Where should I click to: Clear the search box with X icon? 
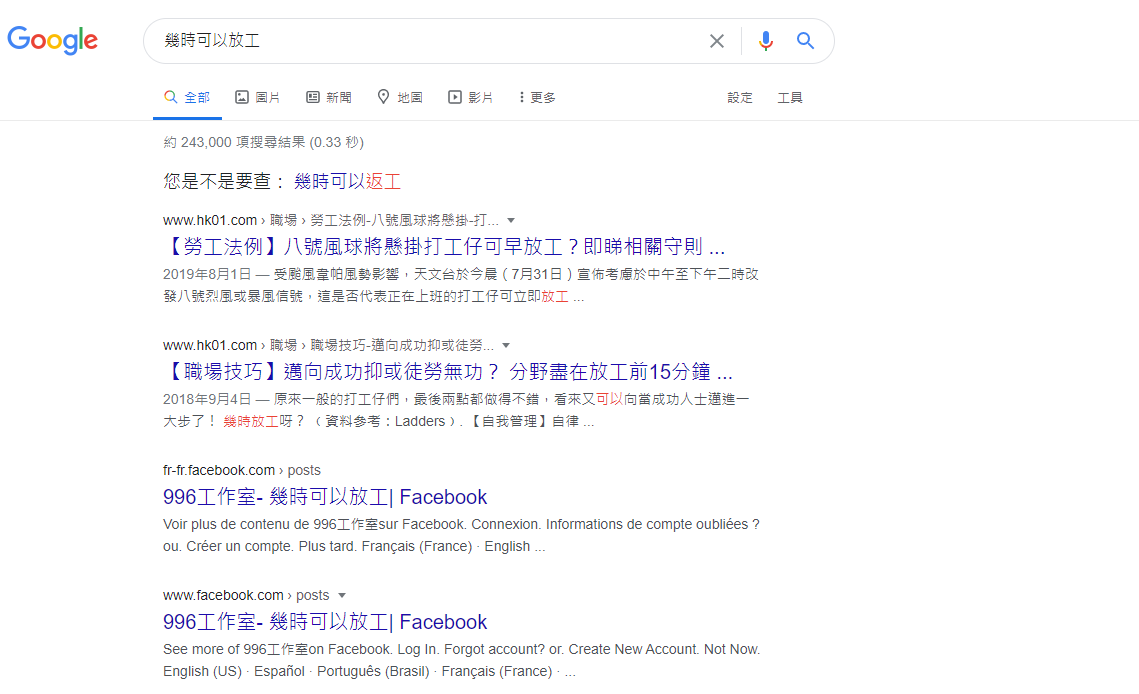coord(717,41)
